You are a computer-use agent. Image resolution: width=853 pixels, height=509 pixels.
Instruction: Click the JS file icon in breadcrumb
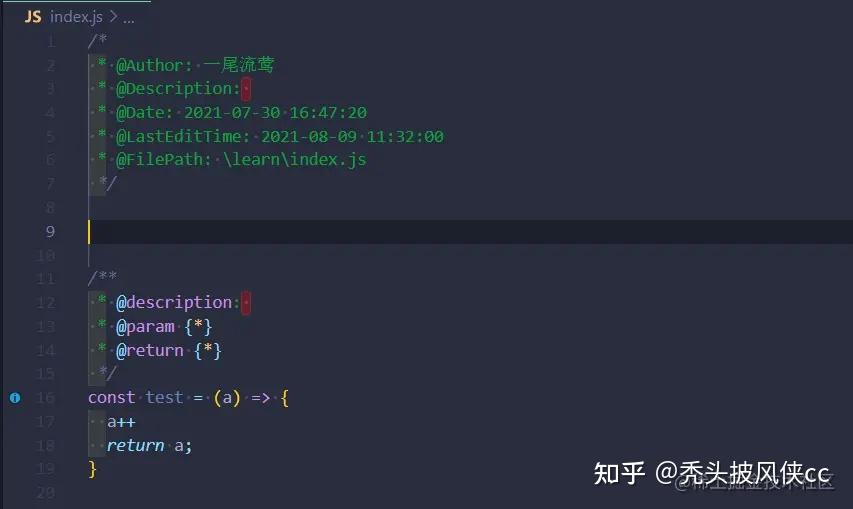[33, 17]
